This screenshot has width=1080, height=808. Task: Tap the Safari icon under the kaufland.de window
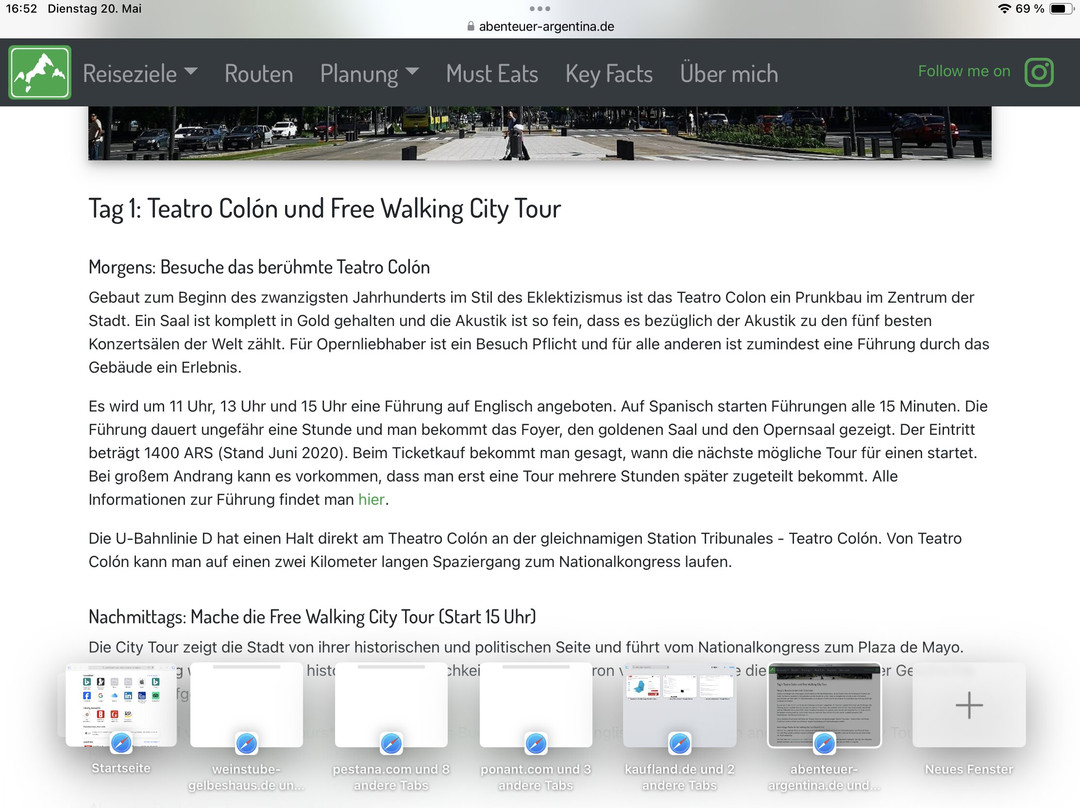[680, 743]
